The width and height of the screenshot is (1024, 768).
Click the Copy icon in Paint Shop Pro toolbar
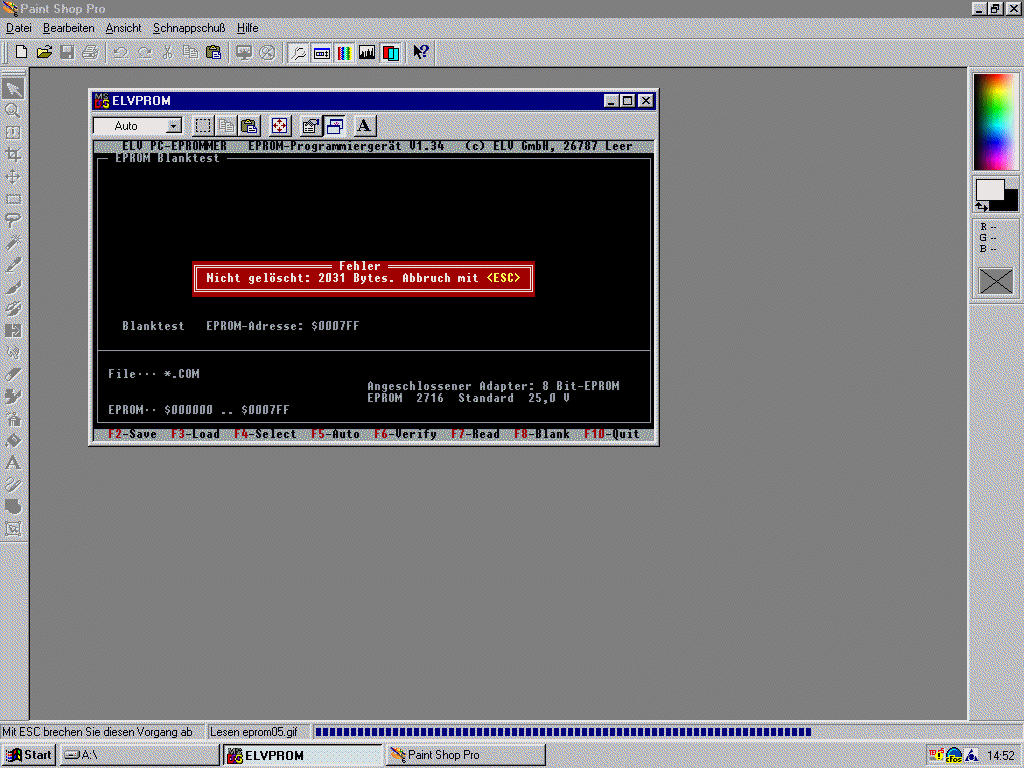pyautogui.click(x=190, y=52)
